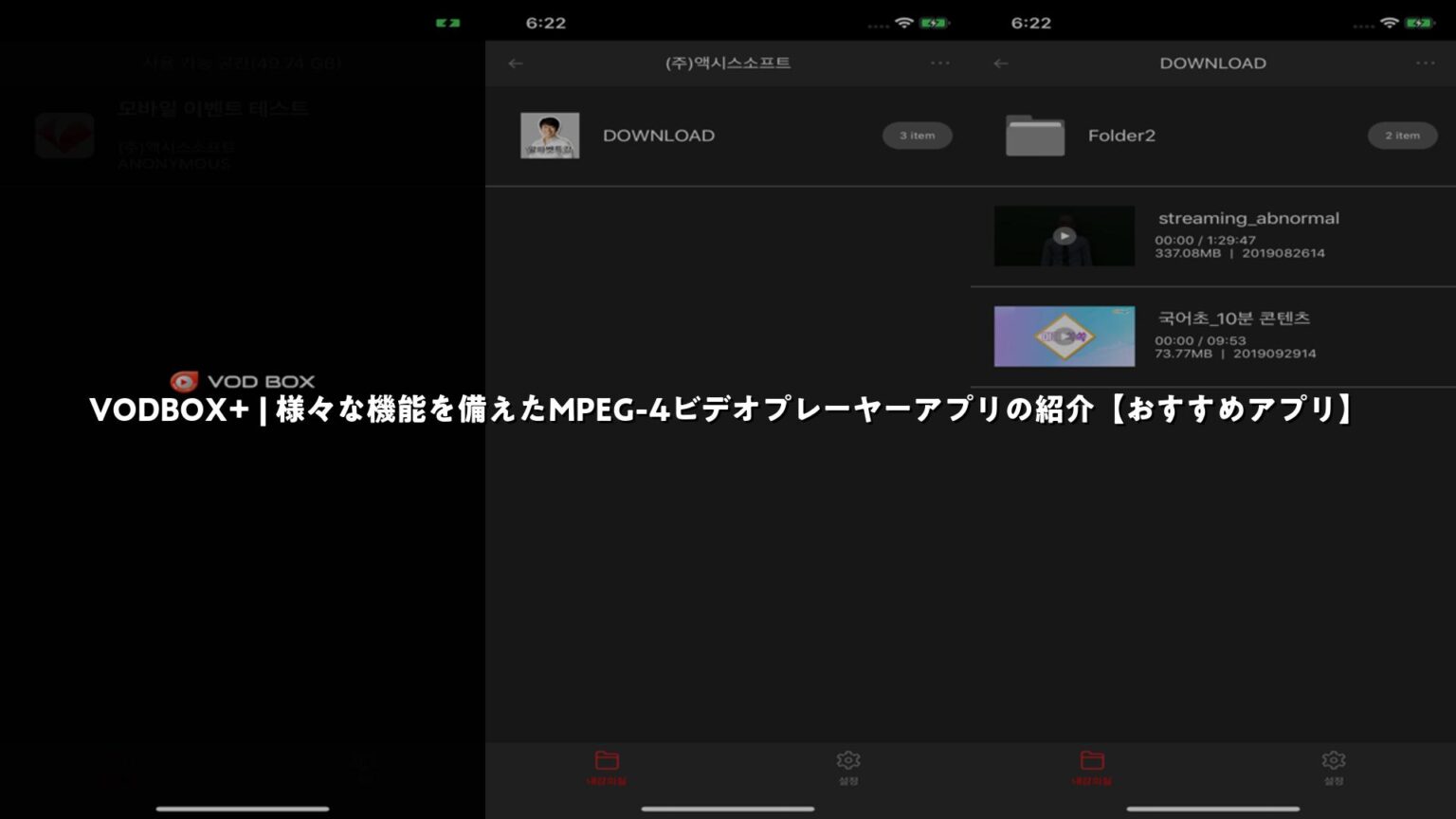The image size is (1456, 819).
Task: Tap the back arrow on the DOWNLOAD screen
Action: click(1001, 63)
